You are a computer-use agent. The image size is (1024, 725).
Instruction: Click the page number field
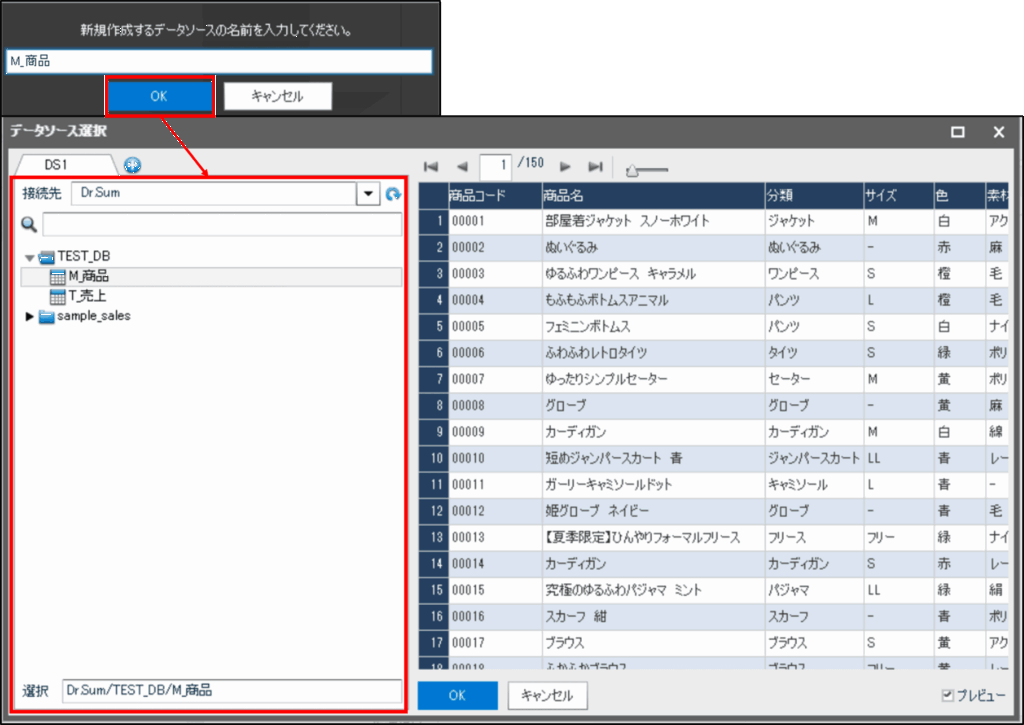point(496,166)
